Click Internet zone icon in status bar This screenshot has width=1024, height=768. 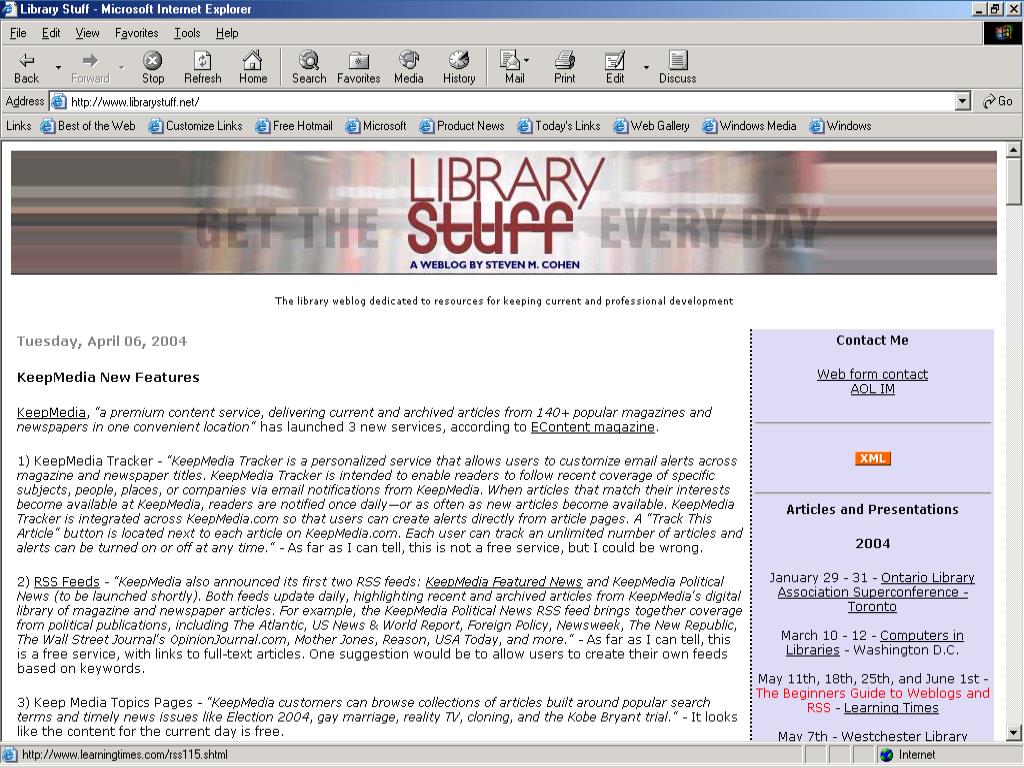click(886, 755)
